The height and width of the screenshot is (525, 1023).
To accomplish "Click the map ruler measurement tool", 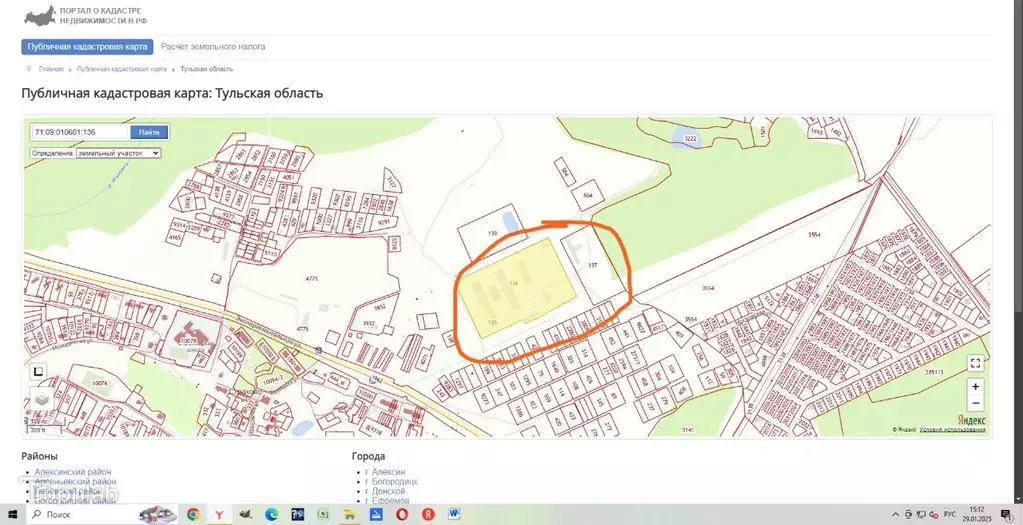I will pyautogui.click(x=39, y=371).
